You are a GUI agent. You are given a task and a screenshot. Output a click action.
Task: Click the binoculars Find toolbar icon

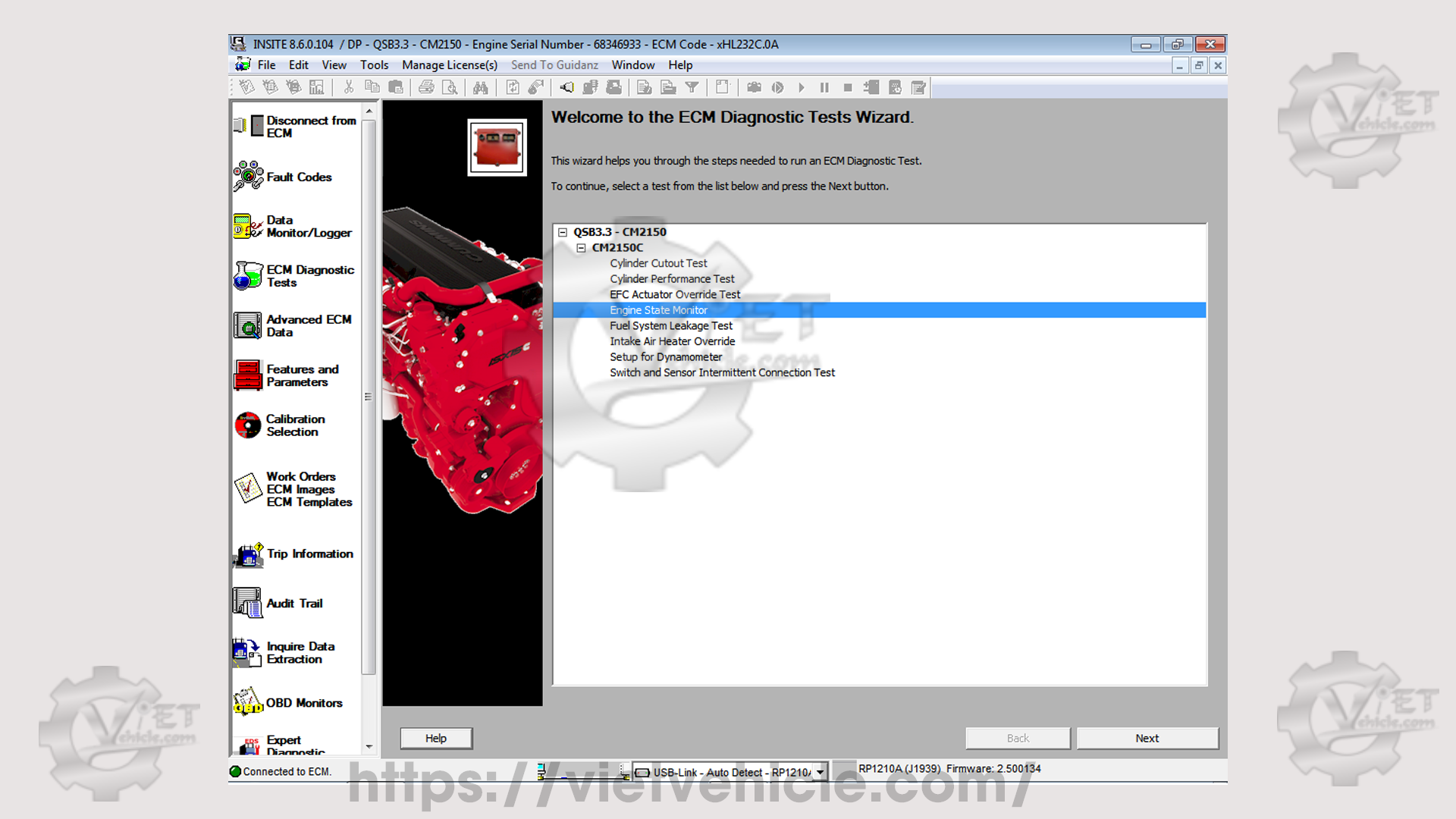tap(480, 88)
